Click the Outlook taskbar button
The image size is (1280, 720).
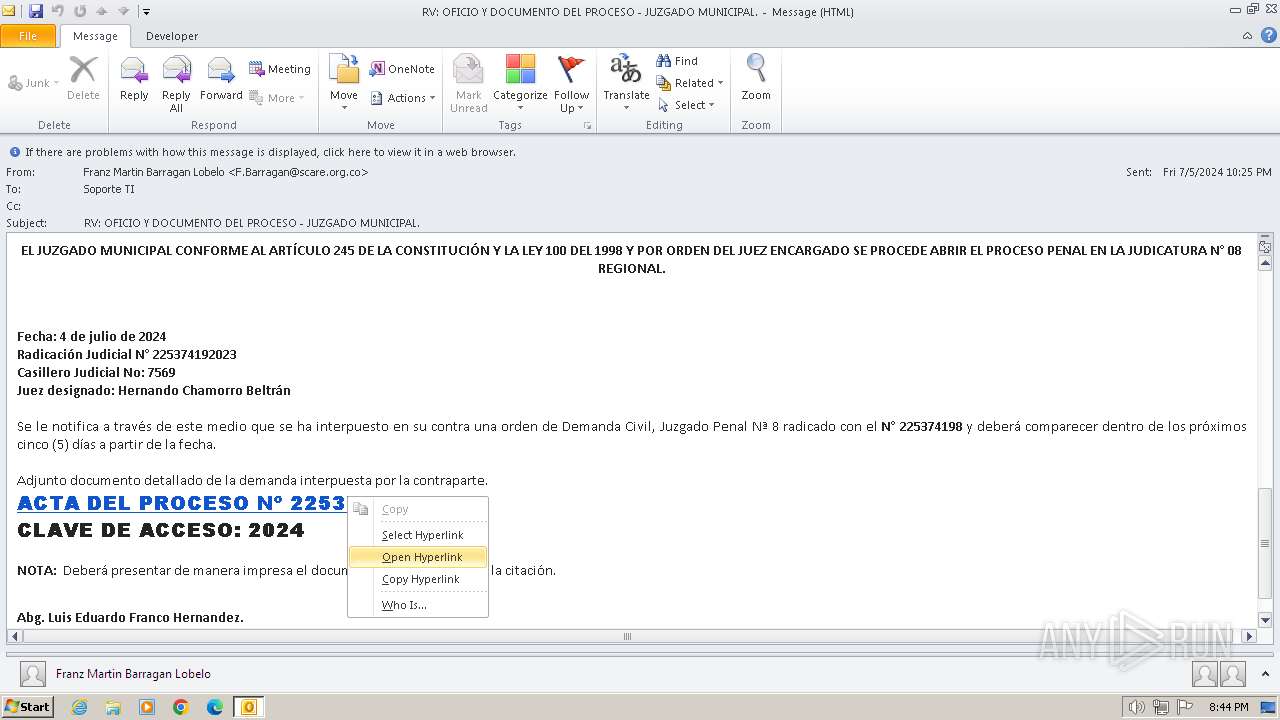click(249, 707)
